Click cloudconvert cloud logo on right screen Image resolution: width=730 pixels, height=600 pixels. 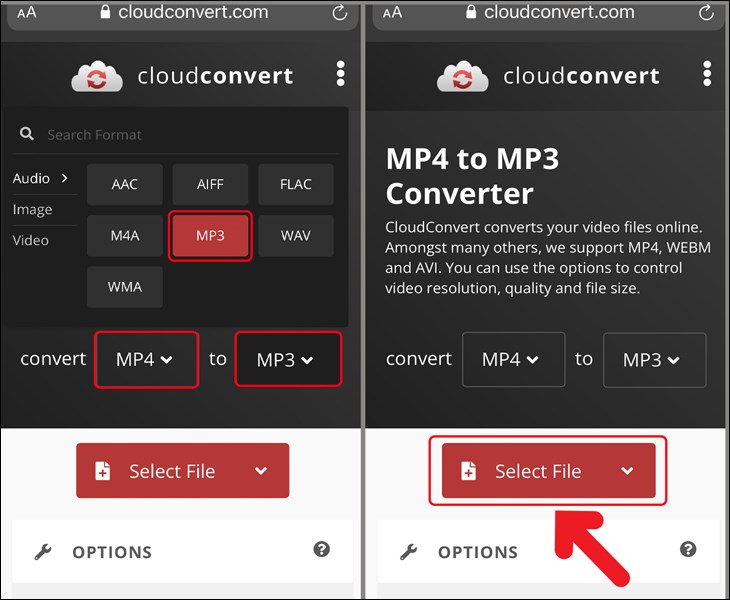tap(462, 77)
